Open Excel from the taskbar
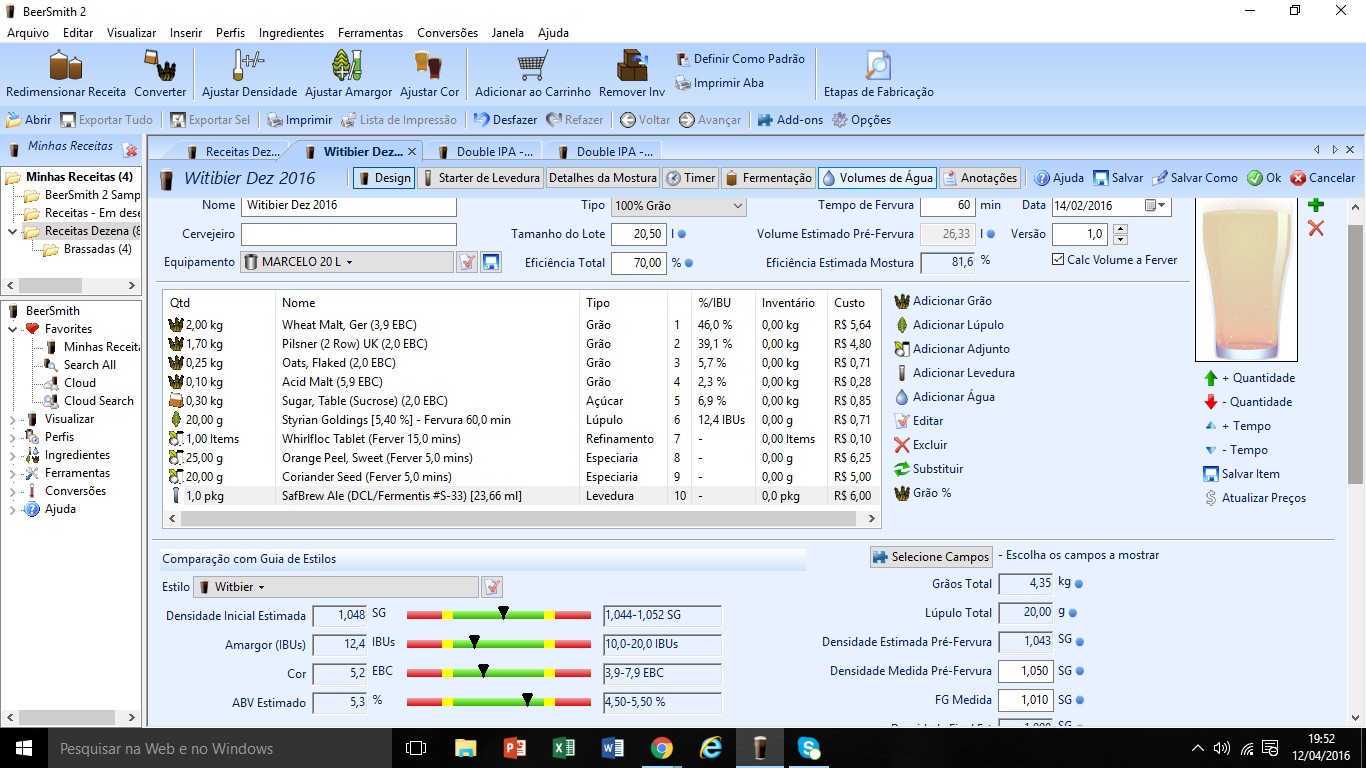The width and height of the screenshot is (1366, 768). pyautogui.click(x=563, y=748)
